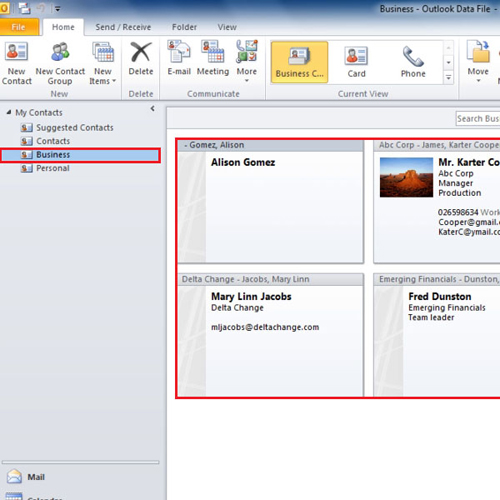The width and height of the screenshot is (500, 500).
Task: Open the Folder ribbon tab
Action: 184,27
